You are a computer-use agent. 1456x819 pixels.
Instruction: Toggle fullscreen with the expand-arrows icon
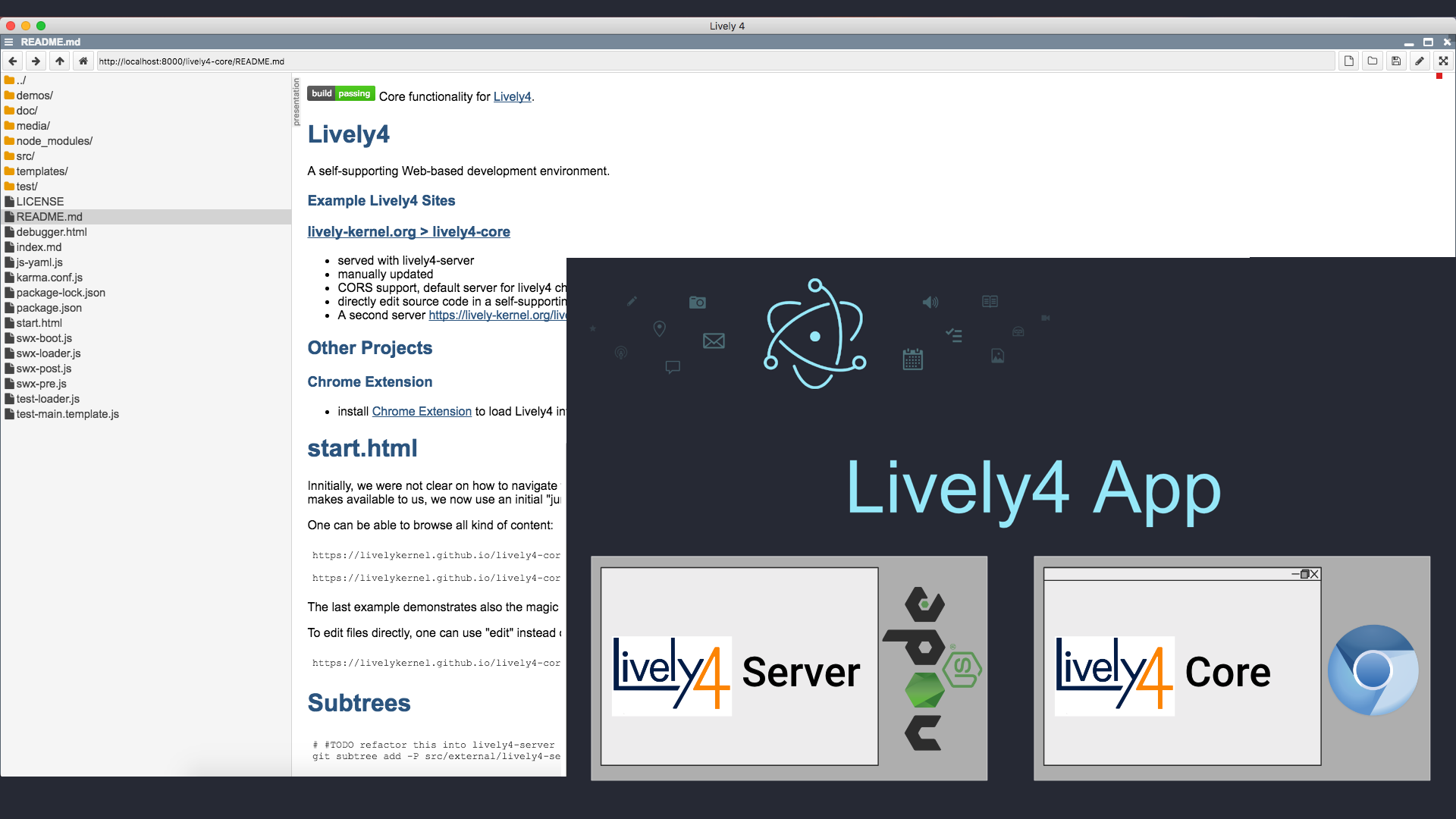click(1443, 61)
